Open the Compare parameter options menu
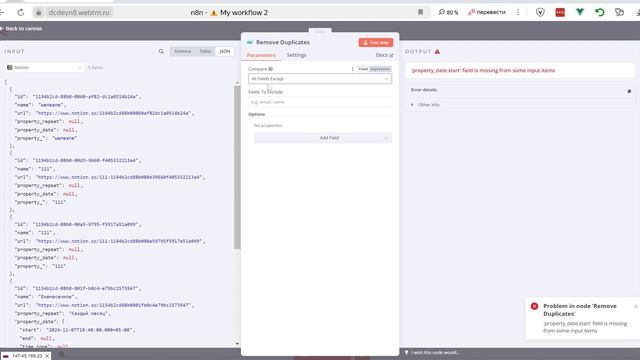 point(353,69)
